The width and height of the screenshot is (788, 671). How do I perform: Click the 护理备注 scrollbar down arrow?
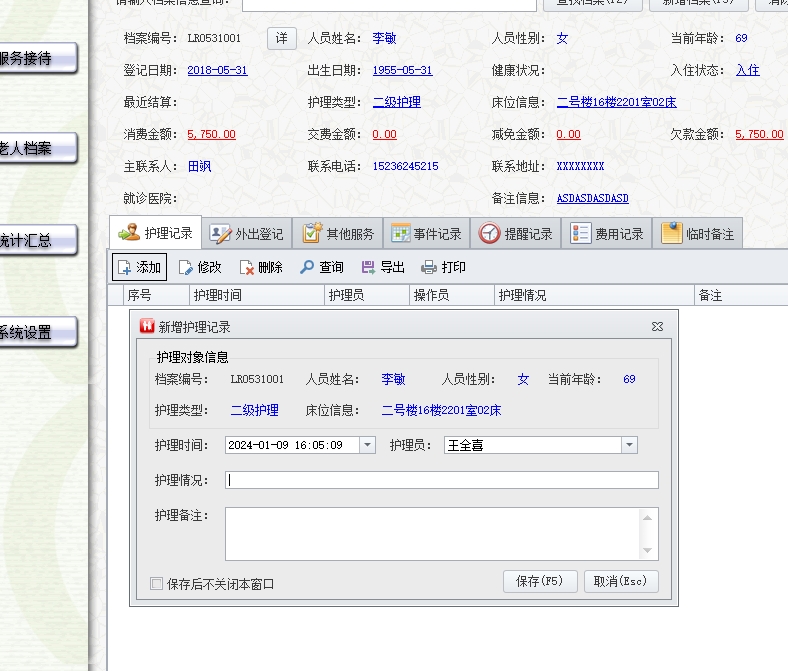tap(651, 551)
